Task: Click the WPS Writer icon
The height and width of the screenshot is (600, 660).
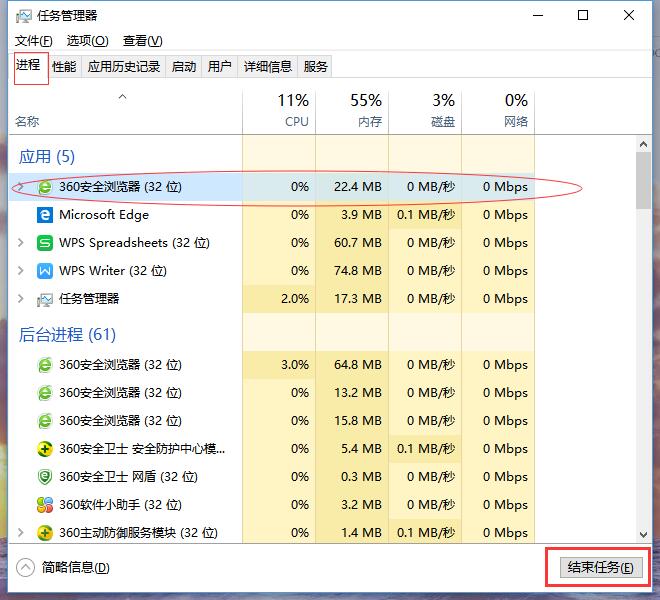Action: 45,271
